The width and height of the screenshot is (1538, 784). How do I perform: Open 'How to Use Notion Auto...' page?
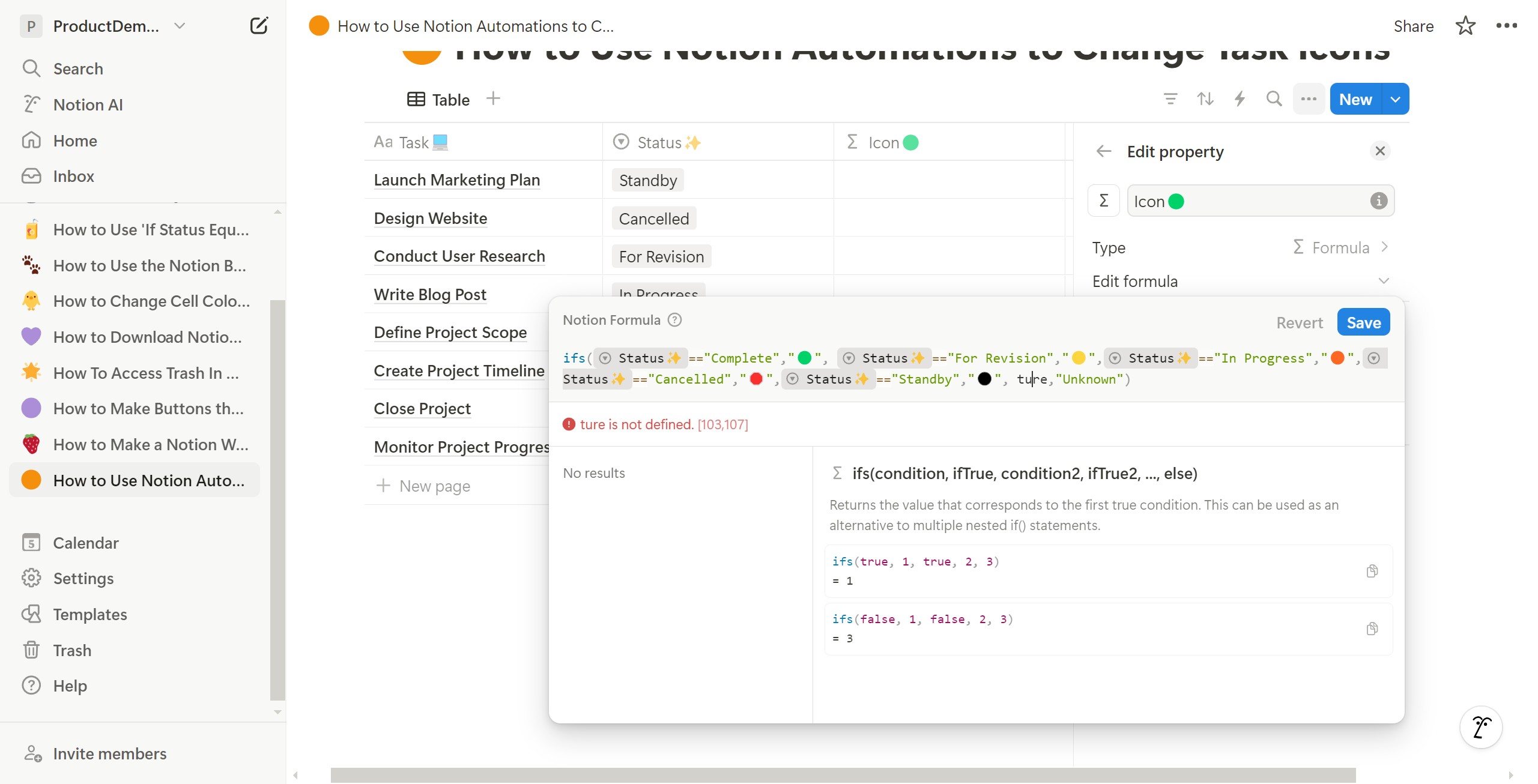pos(135,480)
